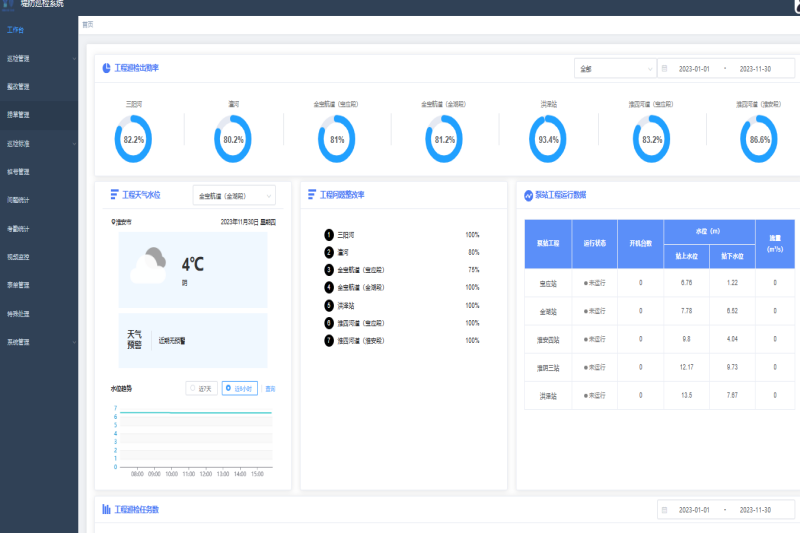800x533 pixels.
Task: Click the 运行状态 column header
Action: (x=595, y=244)
